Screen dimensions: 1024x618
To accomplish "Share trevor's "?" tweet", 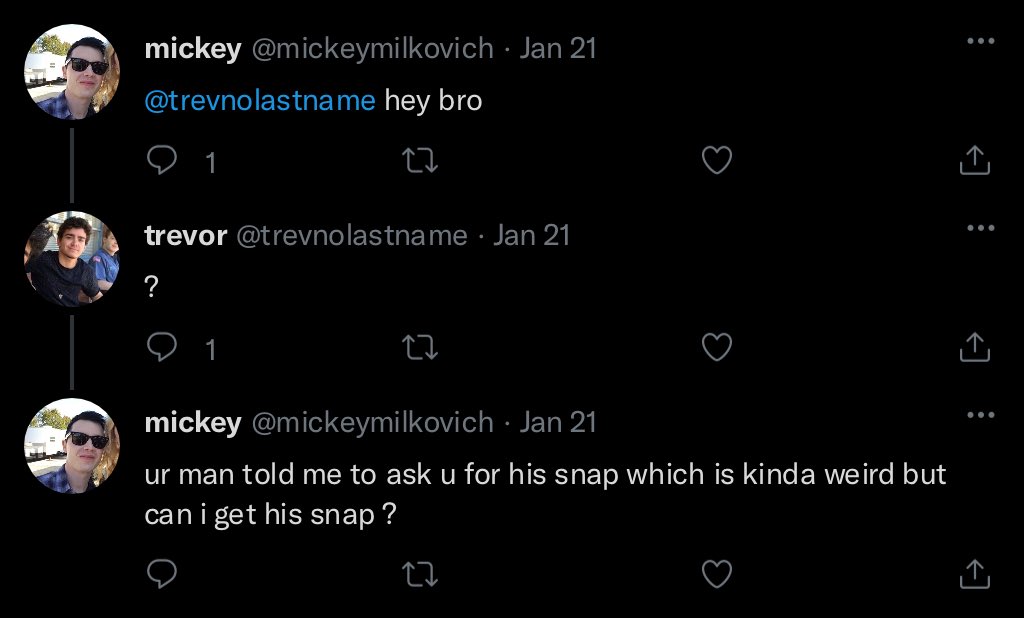I will tap(974, 347).
